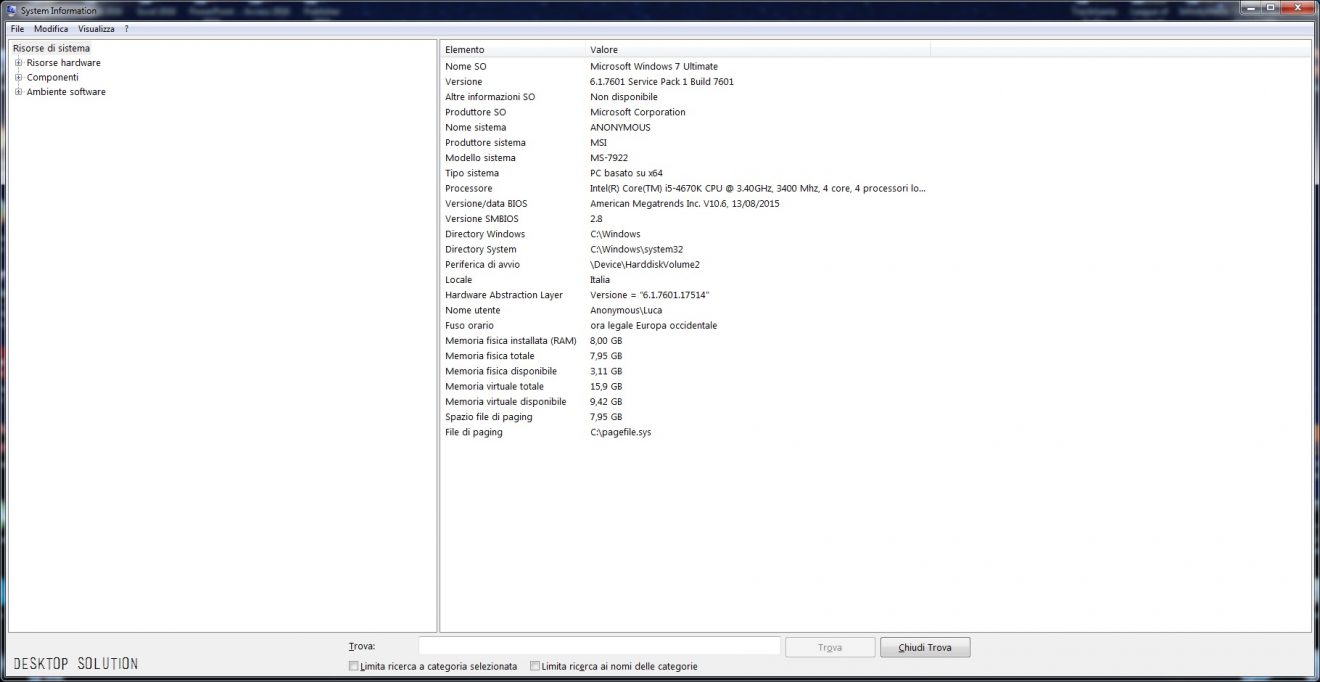Click the Microsoft Windows 7 Ultimate value
The width and height of the screenshot is (1320, 682).
[x=654, y=66]
